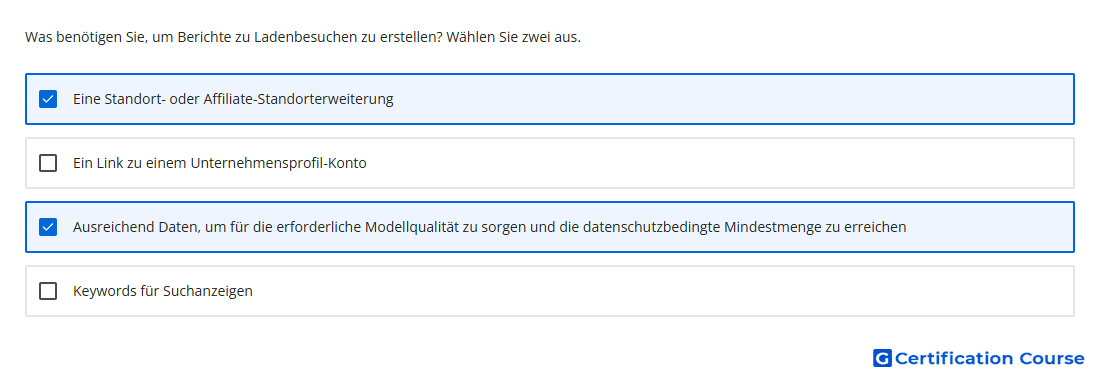Screen dimensions: 1100x377
Task: Click the word 'Modellqualität' in third option
Action: [408, 227]
